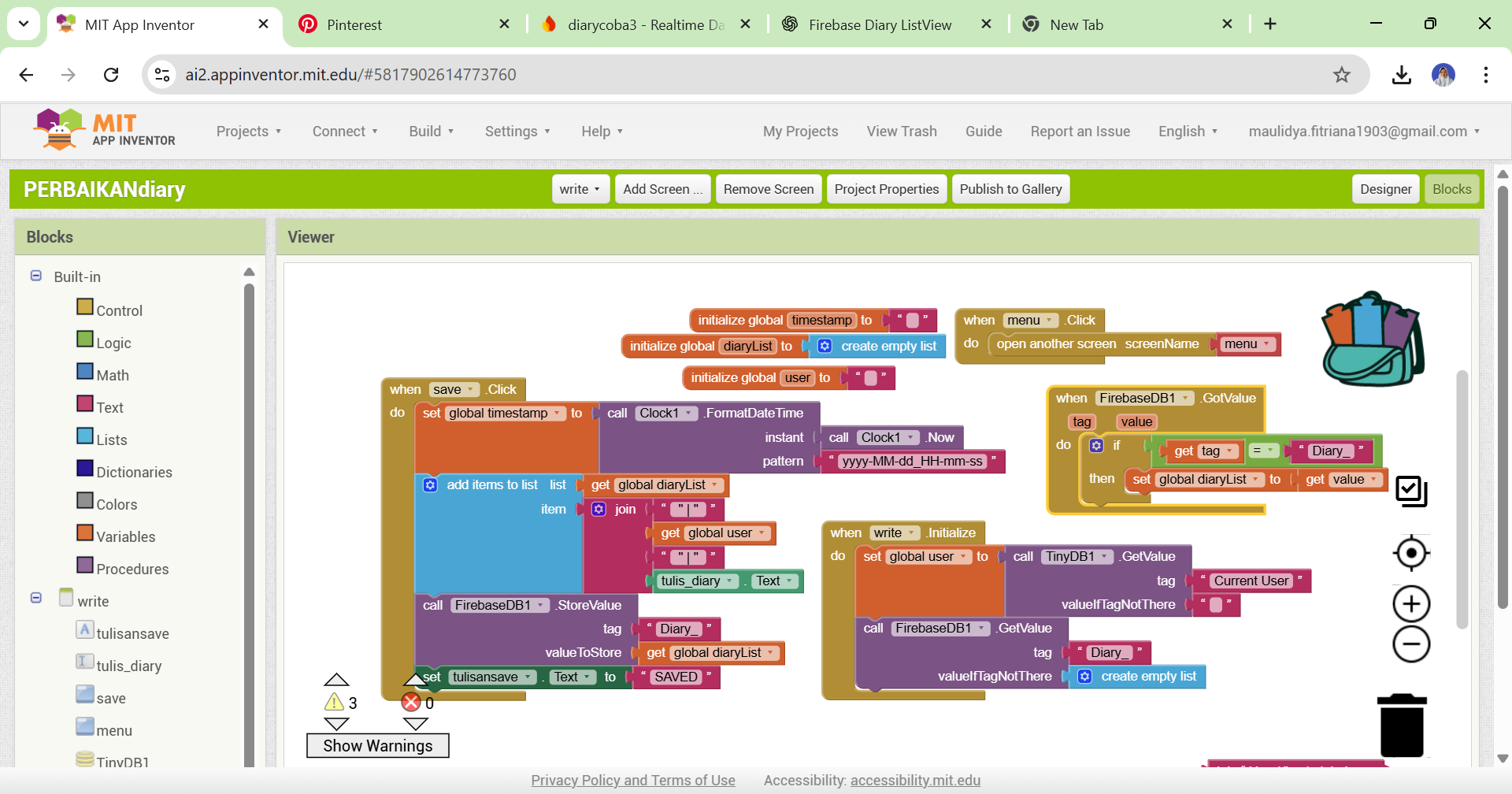Viewport: 1512px width, 794px height.
Task: Open the backpack icon in the viewer
Action: 1373,339
